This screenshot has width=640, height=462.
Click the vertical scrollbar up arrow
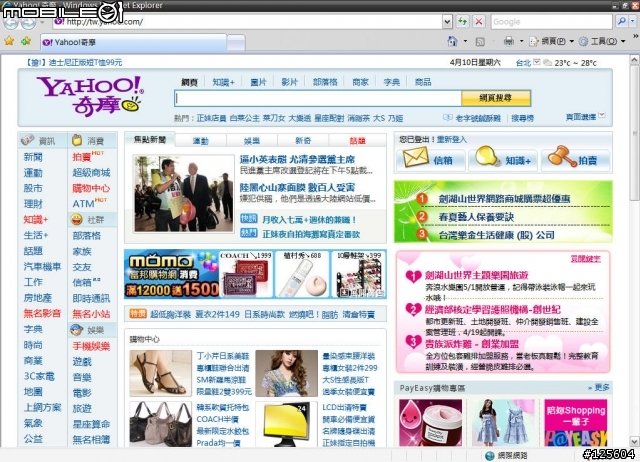[x=634, y=60]
